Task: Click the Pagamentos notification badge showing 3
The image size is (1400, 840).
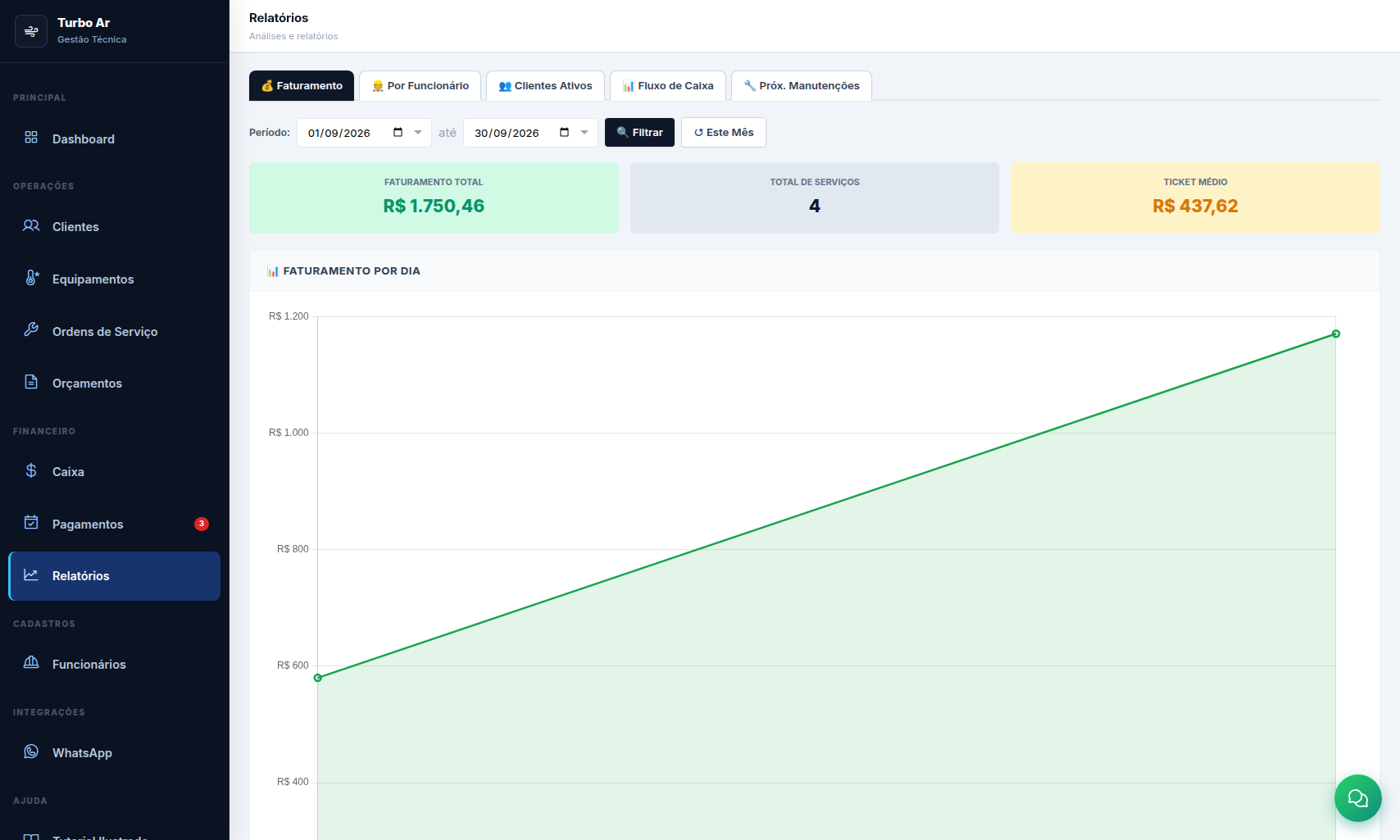Action: pyautogui.click(x=202, y=524)
